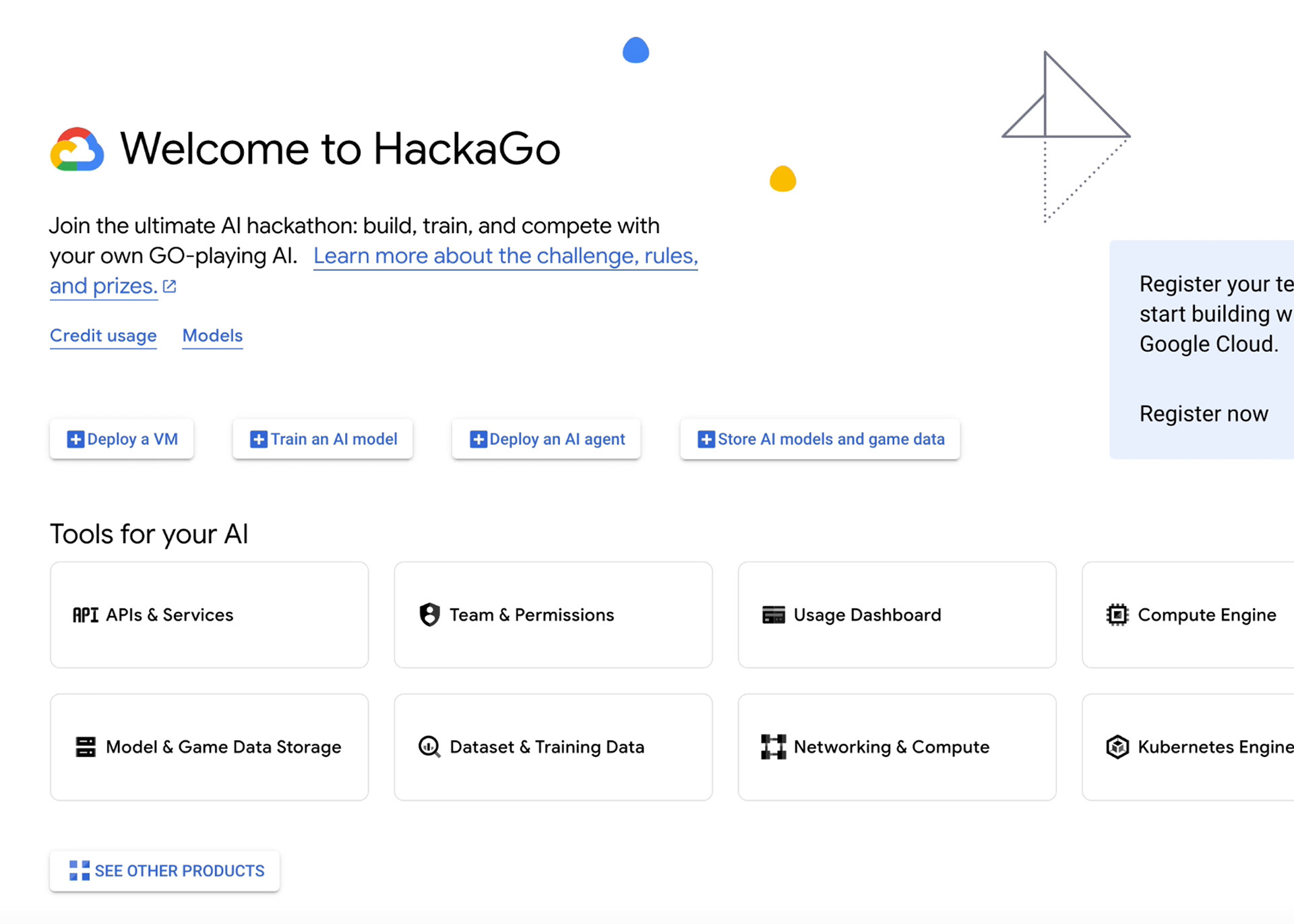Screen dimensions: 1294x924
Task: Open the Models link
Action: pos(212,336)
